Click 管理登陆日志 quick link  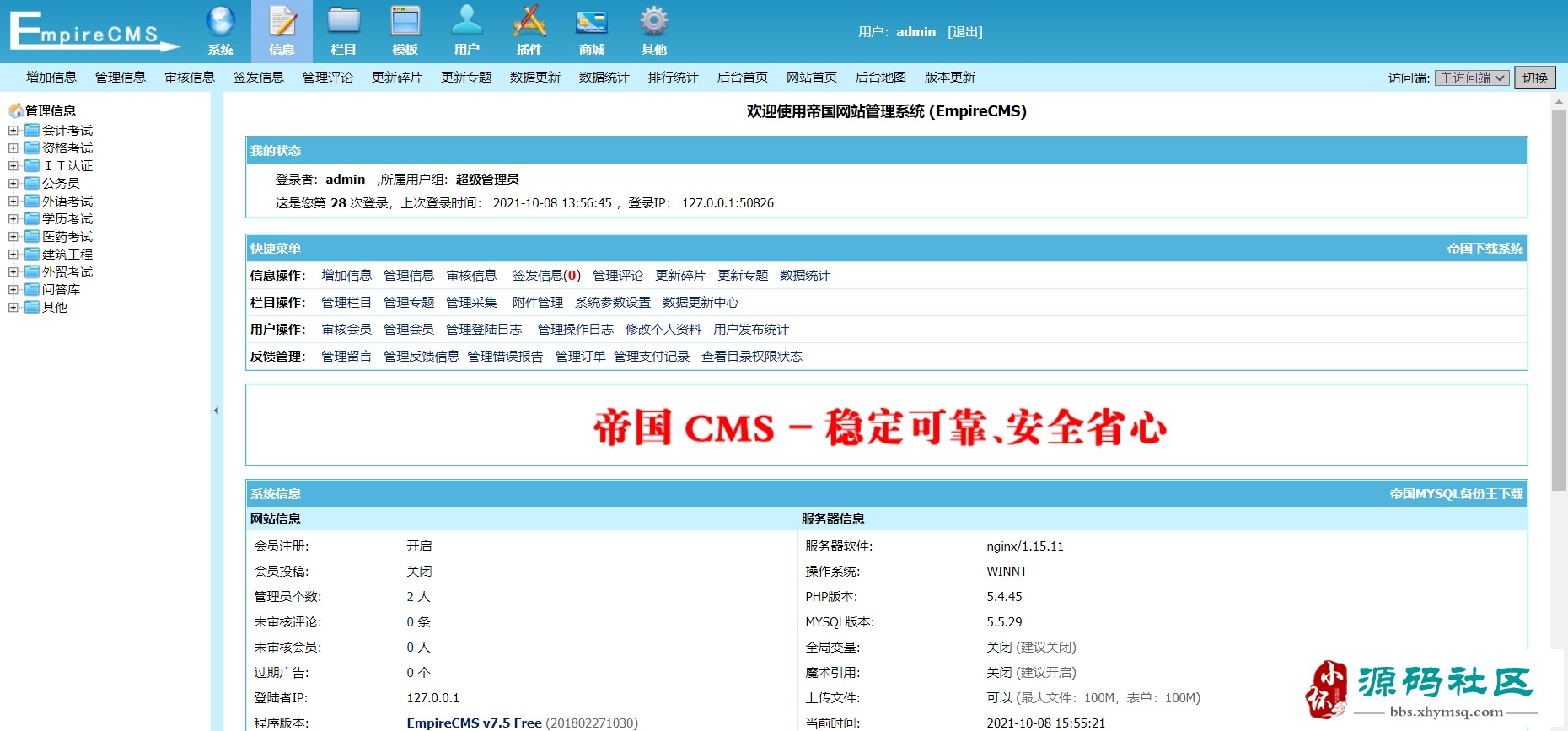click(x=484, y=330)
